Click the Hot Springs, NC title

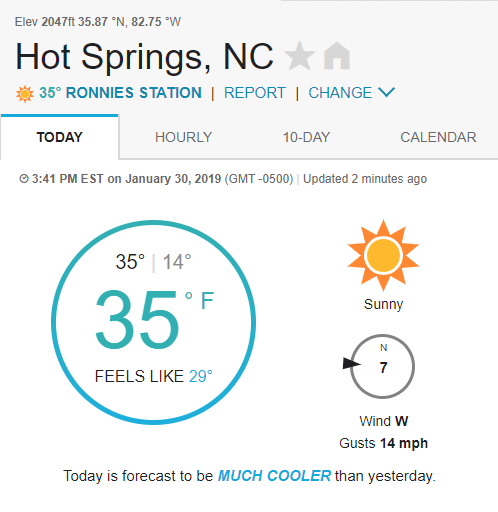pyautogui.click(x=144, y=57)
